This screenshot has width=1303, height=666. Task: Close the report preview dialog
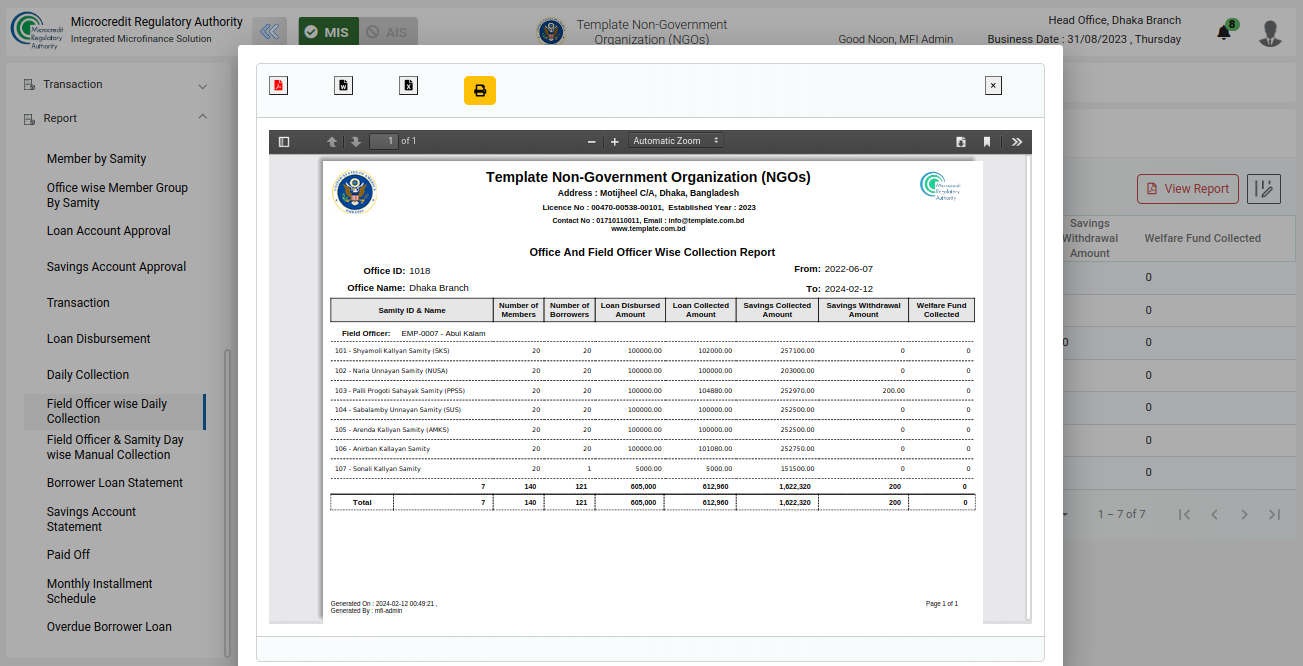pos(993,86)
